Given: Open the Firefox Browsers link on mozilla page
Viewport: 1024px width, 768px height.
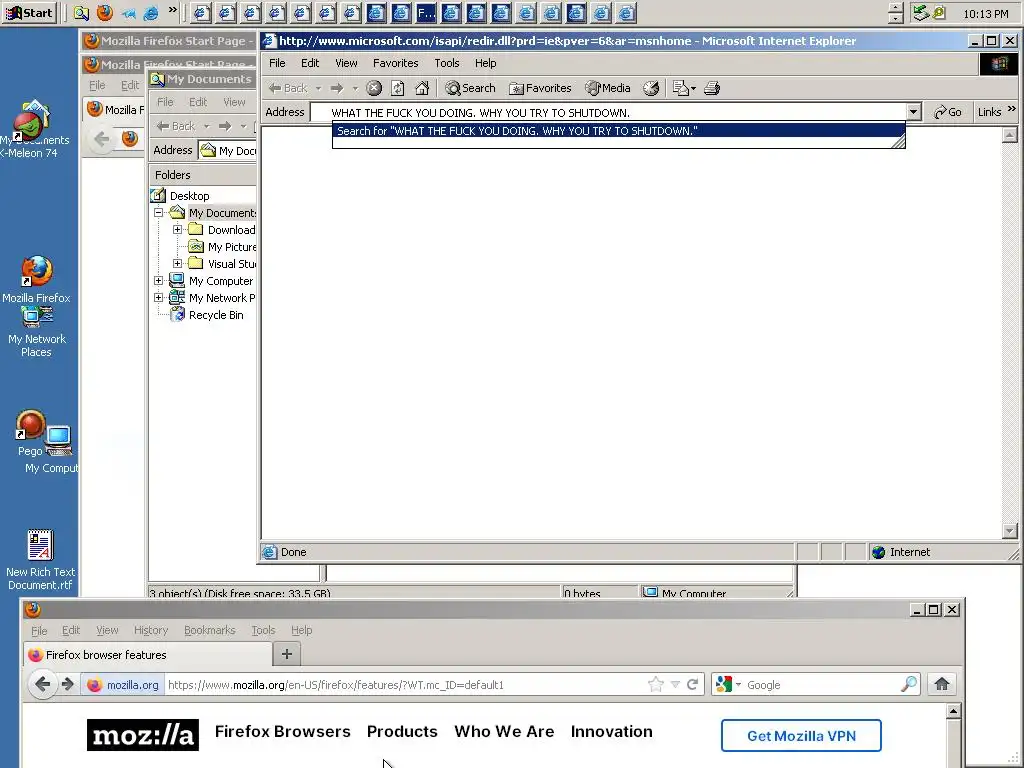Looking at the screenshot, I should pos(282,731).
